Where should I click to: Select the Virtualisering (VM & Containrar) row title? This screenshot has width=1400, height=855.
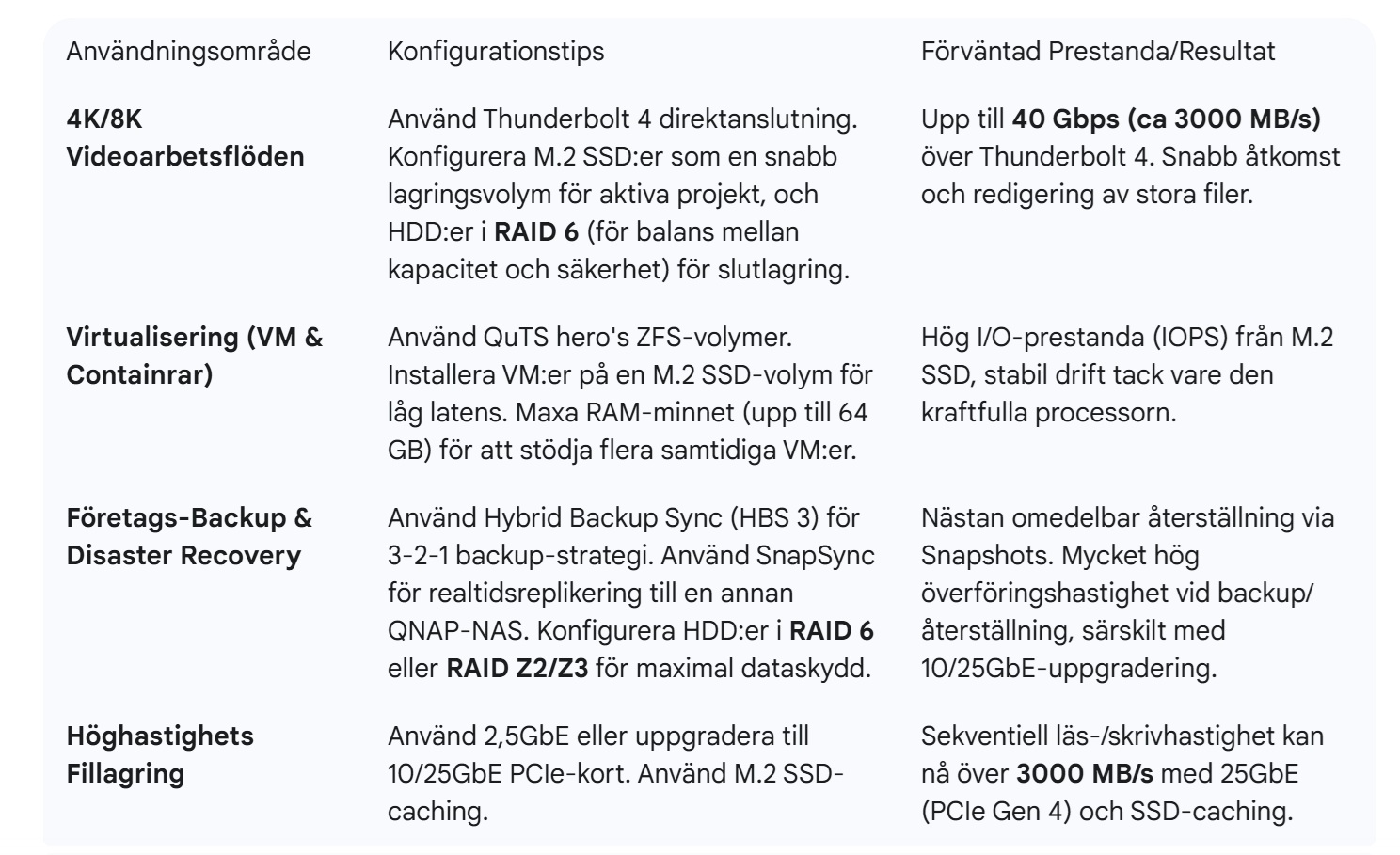click(x=194, y=356)
